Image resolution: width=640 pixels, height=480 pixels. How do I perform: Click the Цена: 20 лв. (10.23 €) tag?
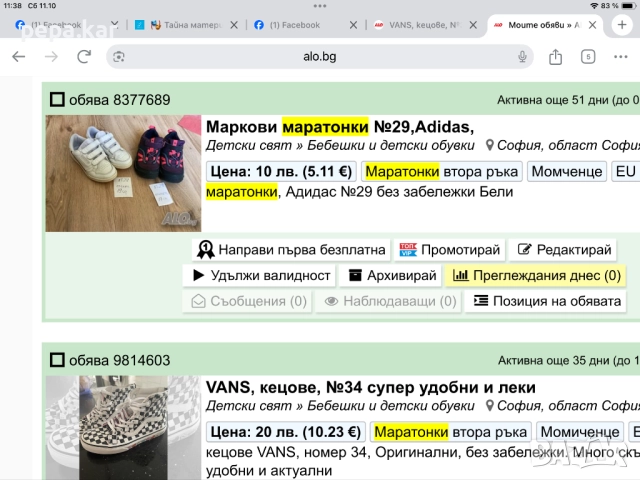[286, 432]
